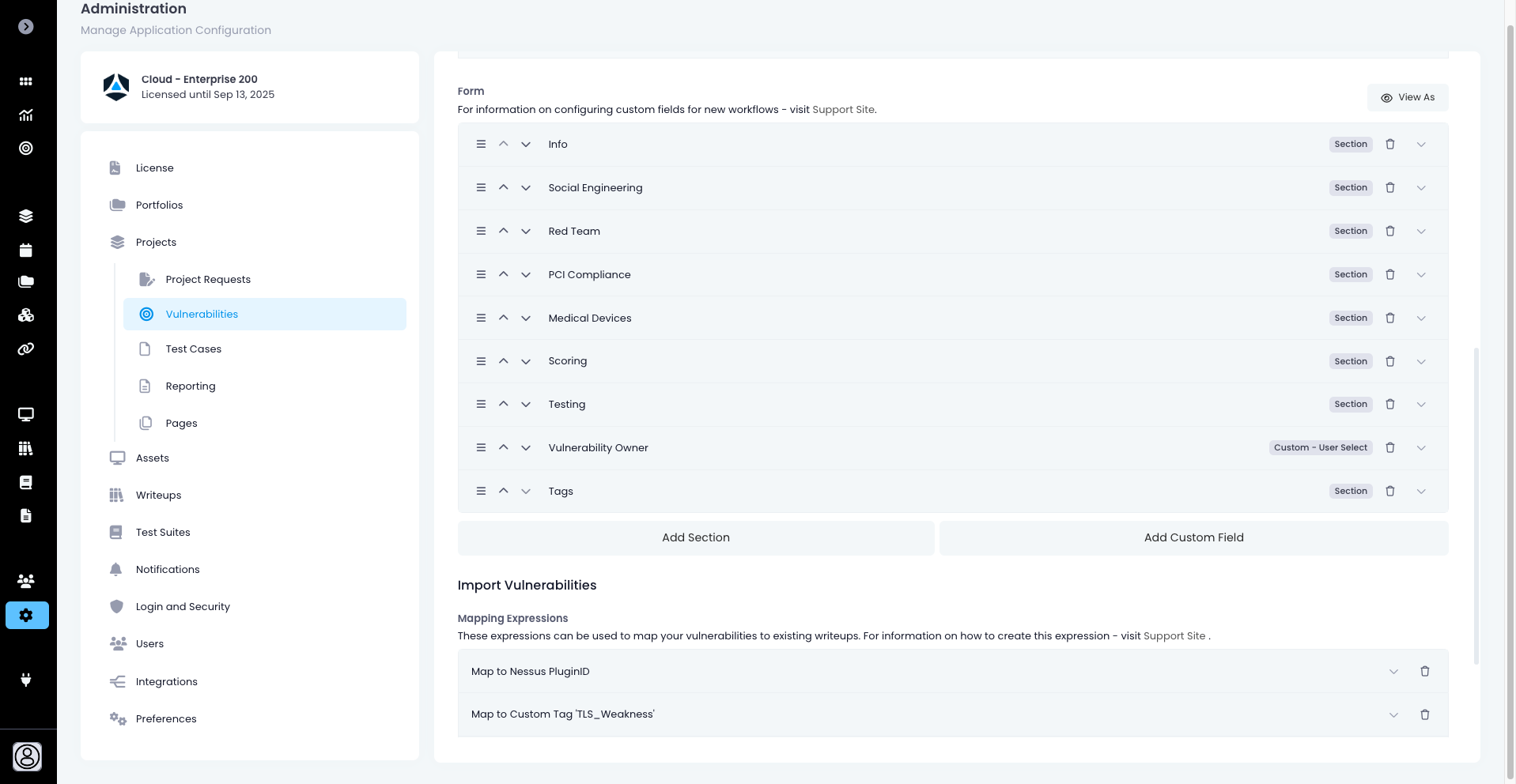Expand the Scoring section details
This screenshot has width=1516, height=784.
[x=1421, y=362]
